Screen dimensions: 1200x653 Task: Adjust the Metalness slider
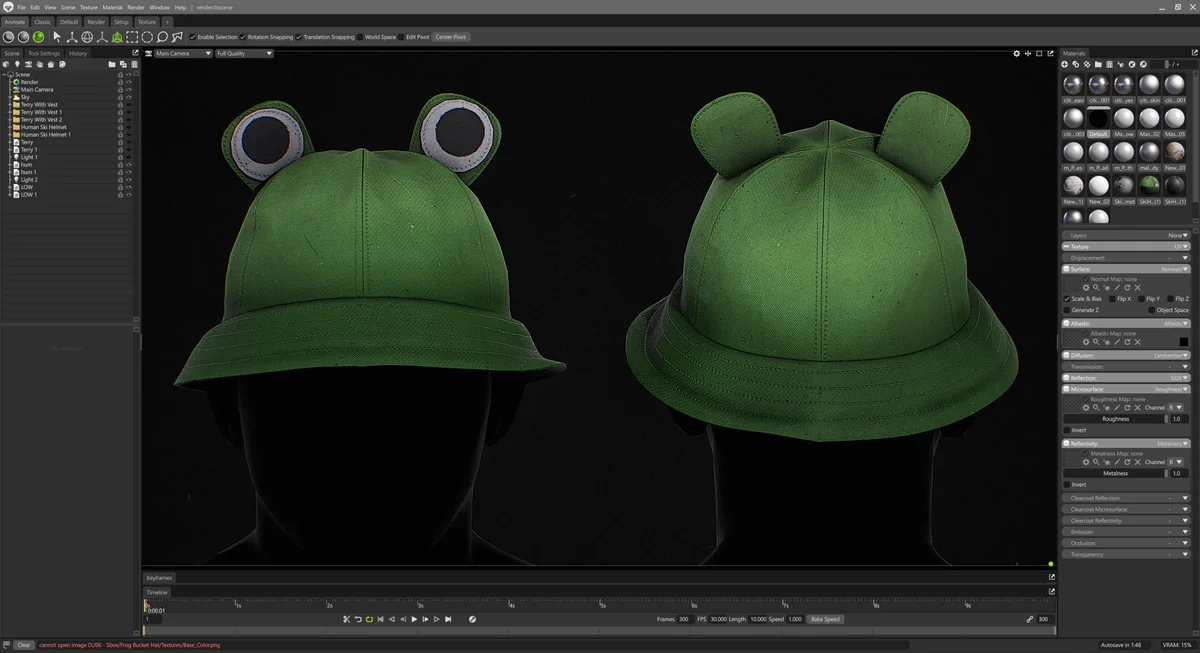pyautogui.click(x=1114, y=473)
